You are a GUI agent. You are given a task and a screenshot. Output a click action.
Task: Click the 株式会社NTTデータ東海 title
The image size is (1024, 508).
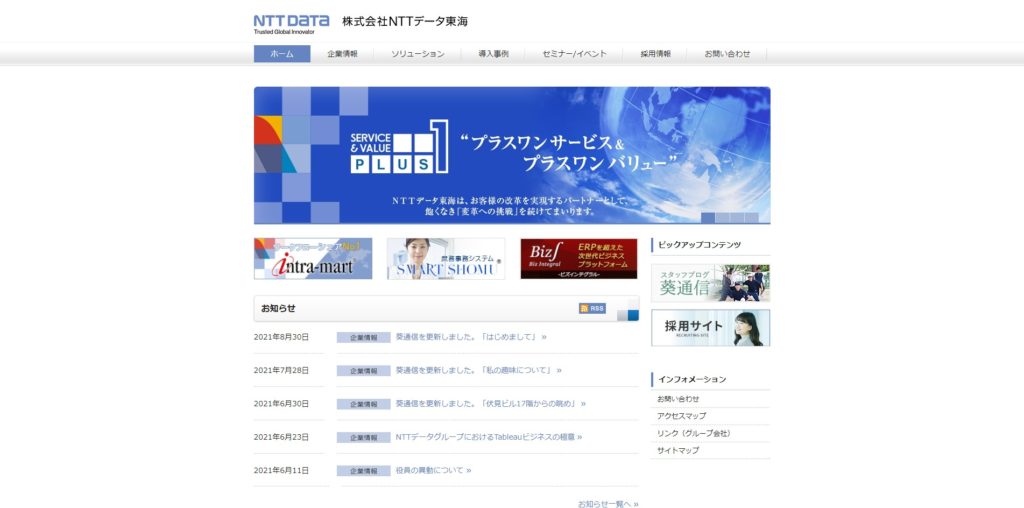(405, 22)
